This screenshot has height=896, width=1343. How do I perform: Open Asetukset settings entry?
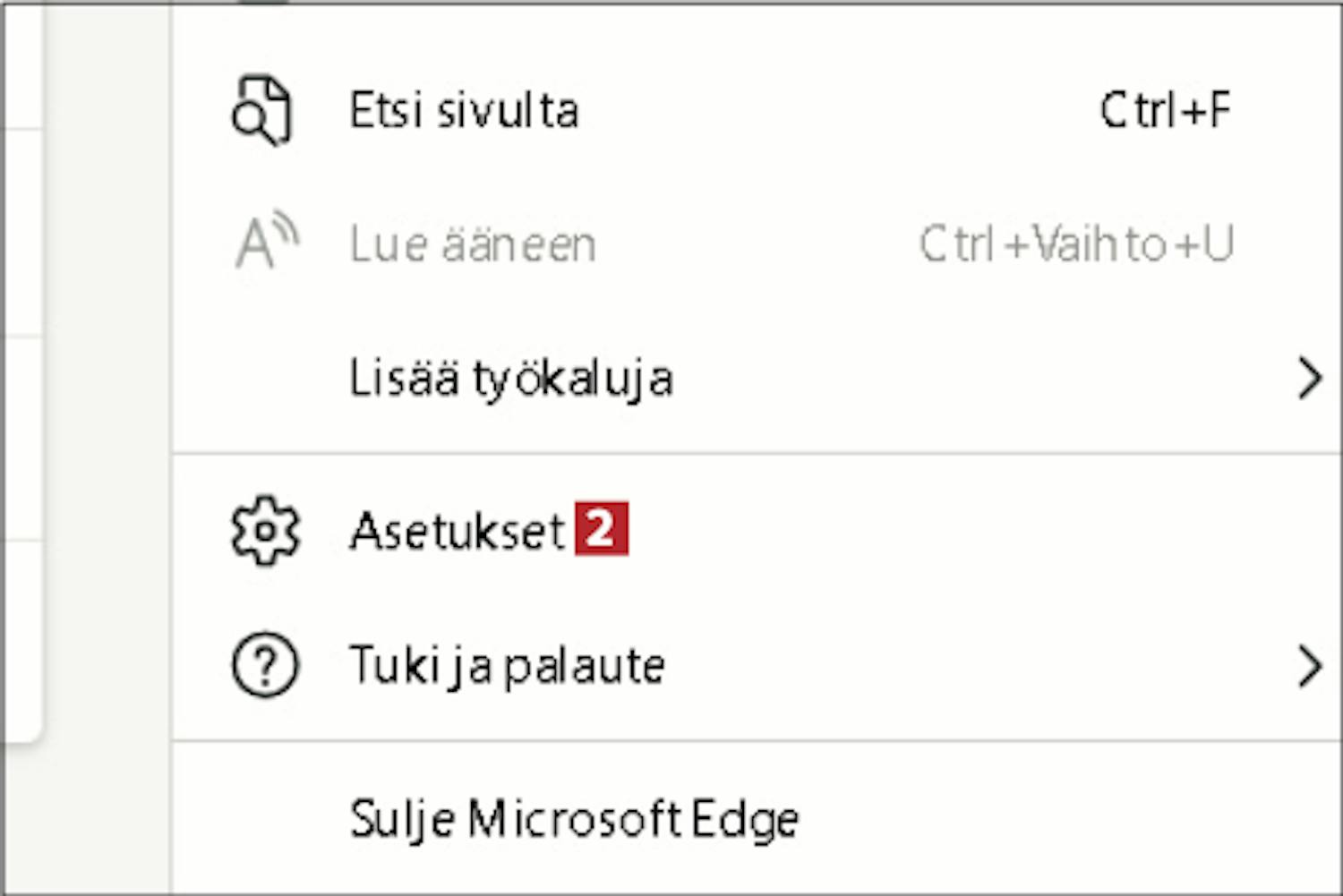click(x=757, y=531)
